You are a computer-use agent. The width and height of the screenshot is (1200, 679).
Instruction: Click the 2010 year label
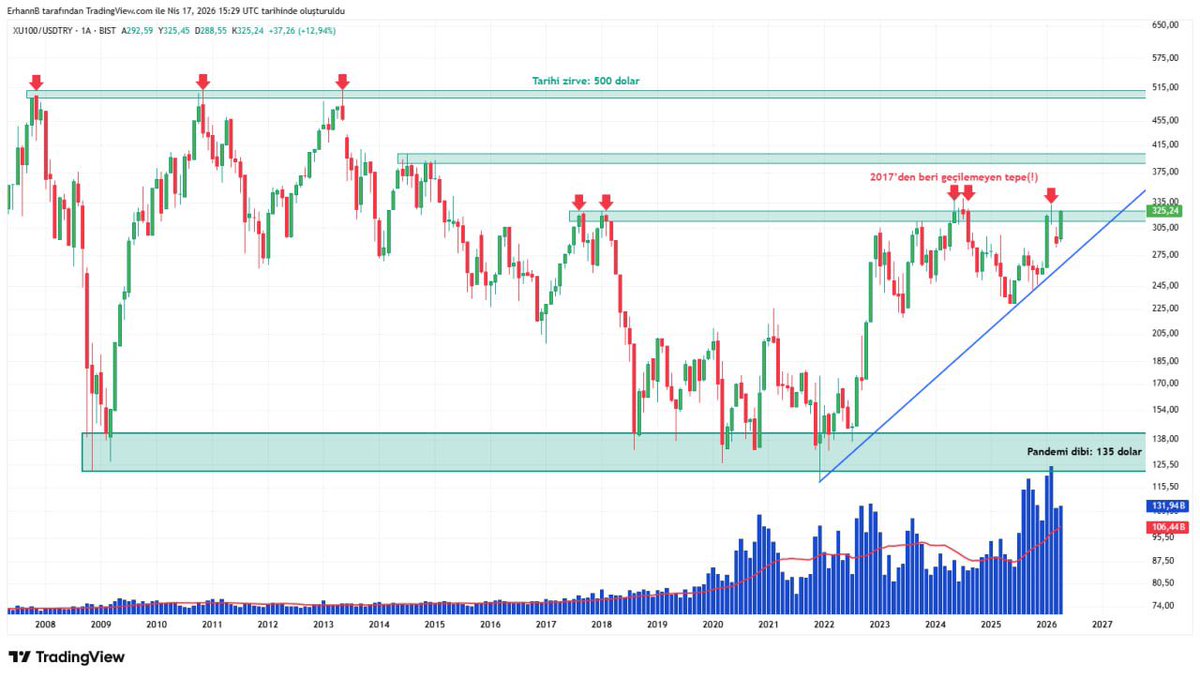pyautogui.click(x=156, y=624)
